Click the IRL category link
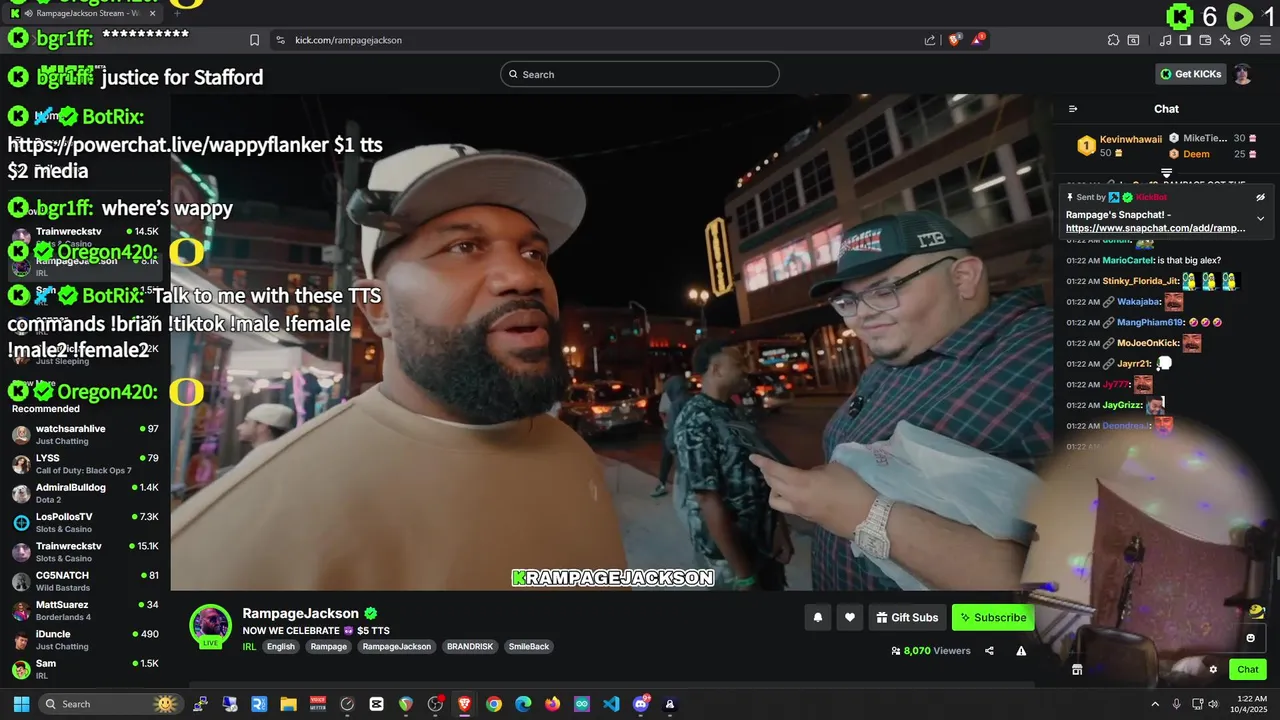Screen dimensions: 1280x720 tap(249, 647)
